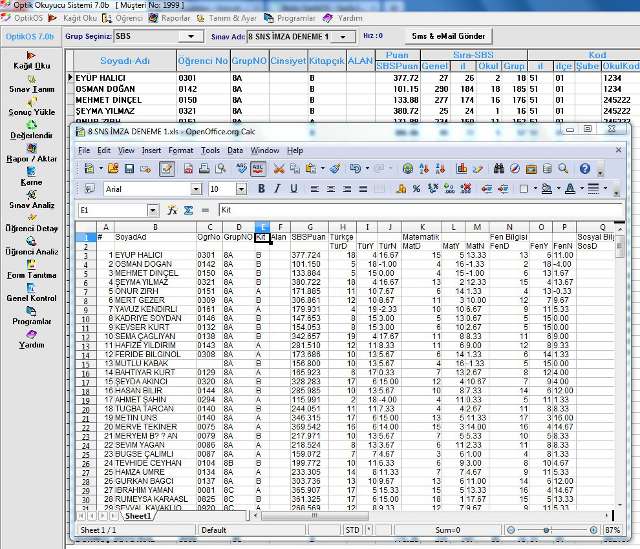Apply currency number format icon
This screenshot has width=640, height=549.
(401, 189)
